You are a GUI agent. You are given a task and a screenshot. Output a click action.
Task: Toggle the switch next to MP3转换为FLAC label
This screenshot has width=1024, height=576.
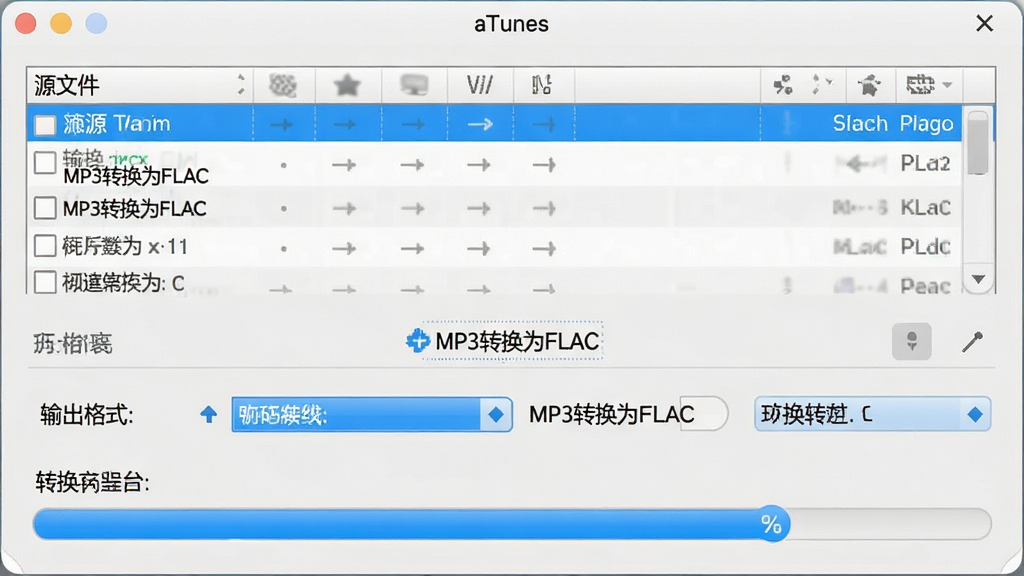click(x=703, y=413)
